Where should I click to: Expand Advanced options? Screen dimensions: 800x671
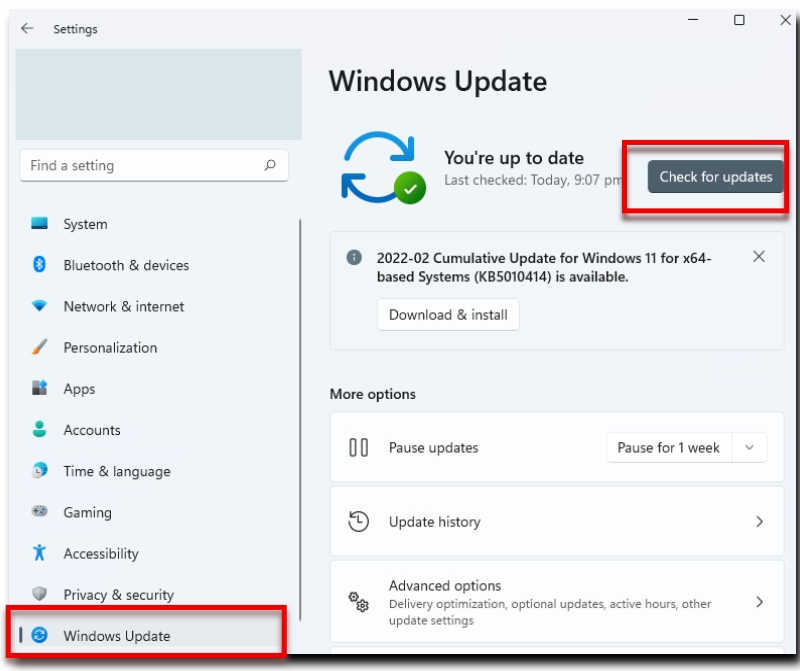[556, 601]
